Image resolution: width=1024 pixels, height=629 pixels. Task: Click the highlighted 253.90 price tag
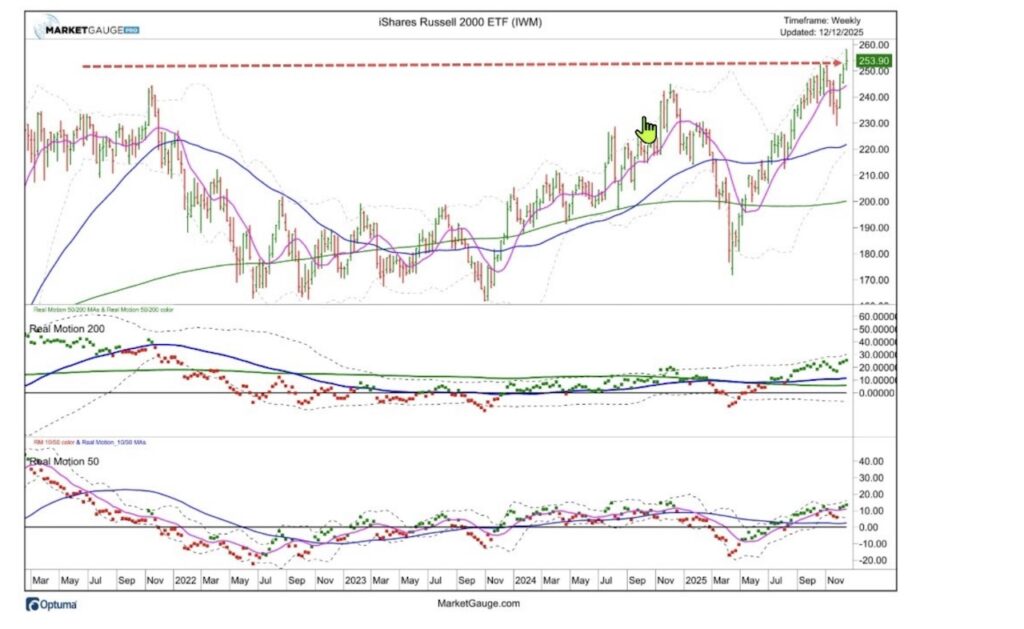tap(874, 60)
